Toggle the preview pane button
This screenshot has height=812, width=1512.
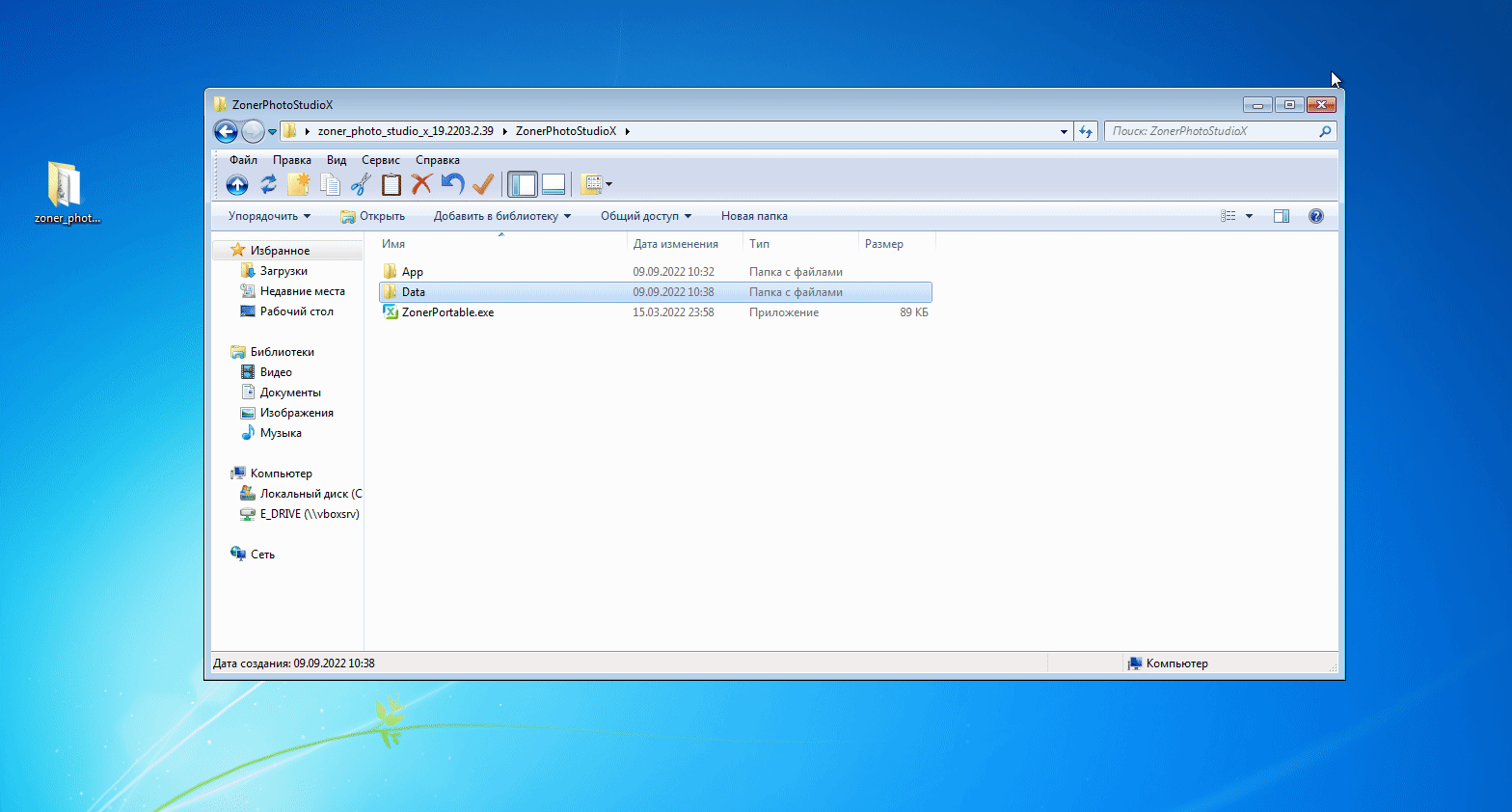click(x=1282, y=216)
